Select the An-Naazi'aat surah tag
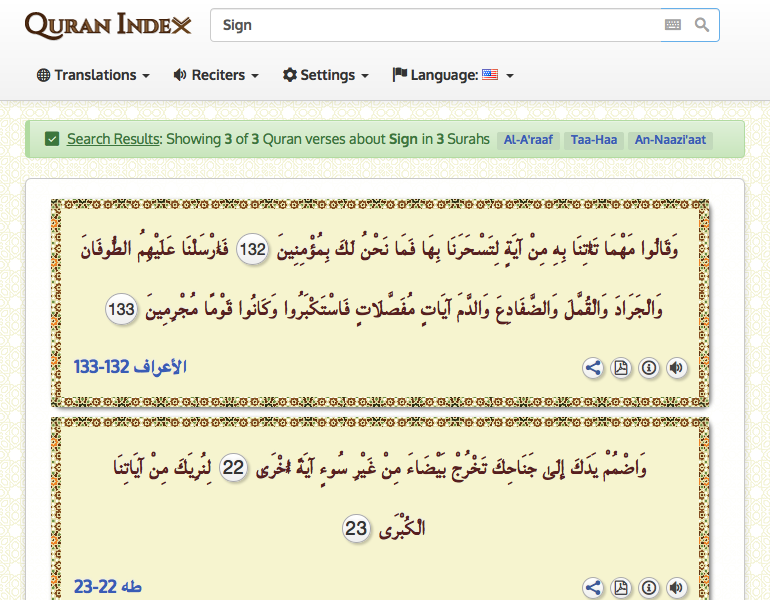 click(x=671, y=140)
